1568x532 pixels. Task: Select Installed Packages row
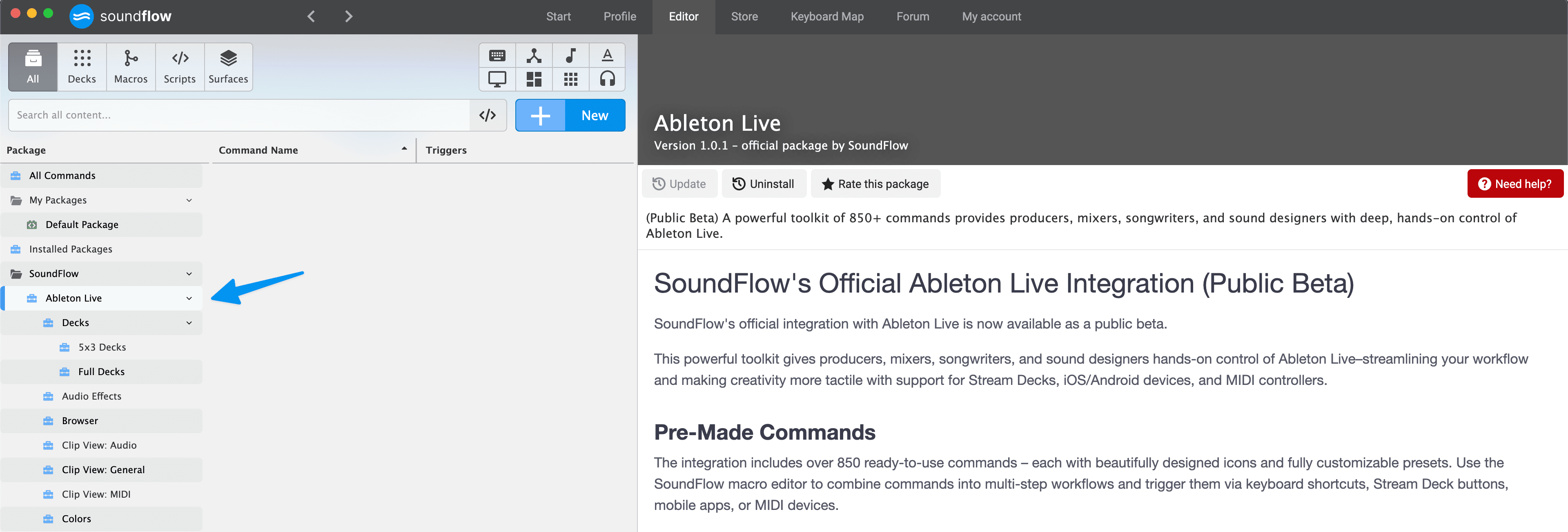tap(101, 249)
